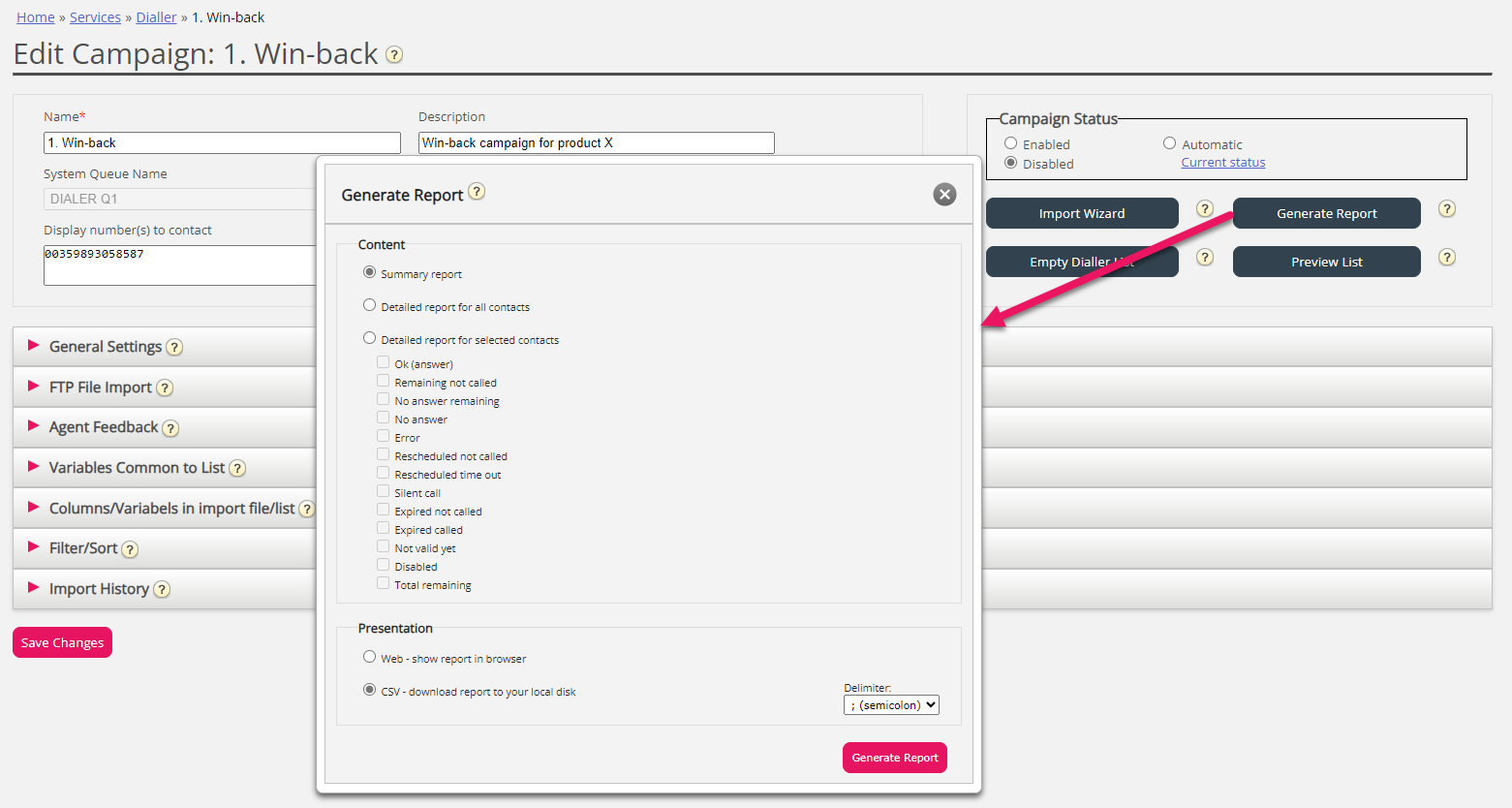Open the Current status link
This screenshot has width=1512, height=808.
[1222, 163]
